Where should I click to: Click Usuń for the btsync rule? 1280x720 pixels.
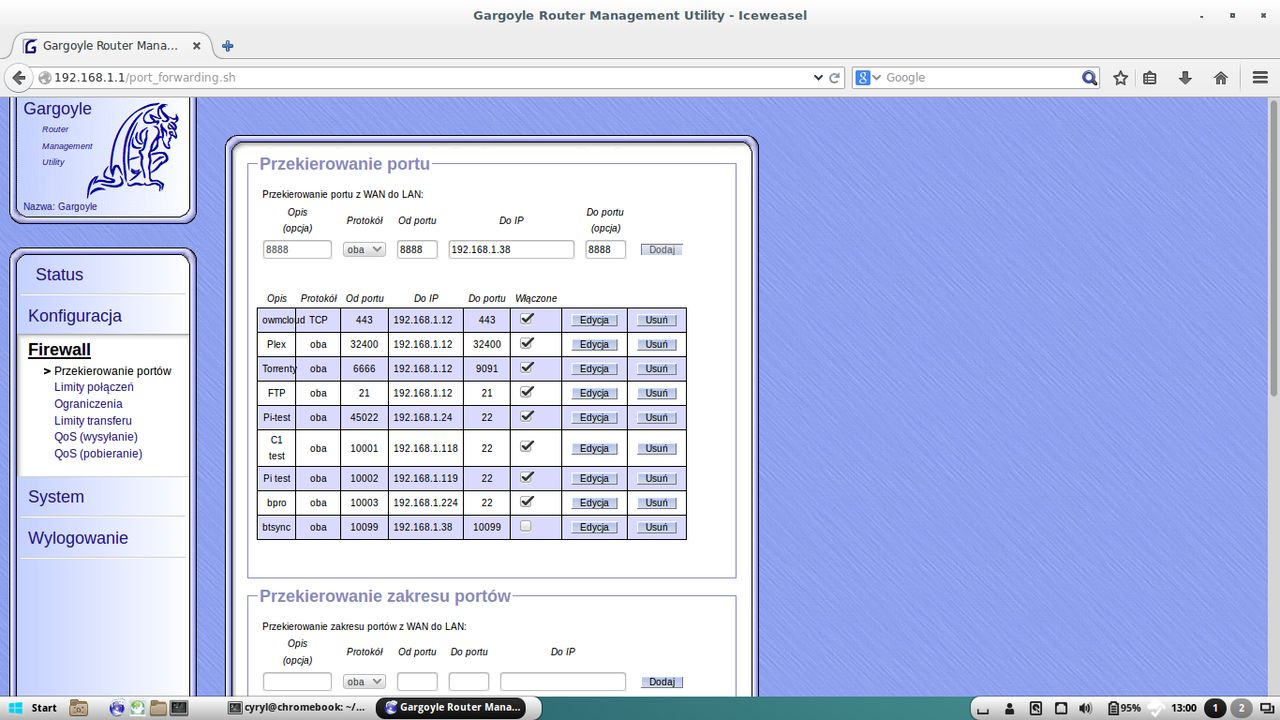[x=656, y=527]
